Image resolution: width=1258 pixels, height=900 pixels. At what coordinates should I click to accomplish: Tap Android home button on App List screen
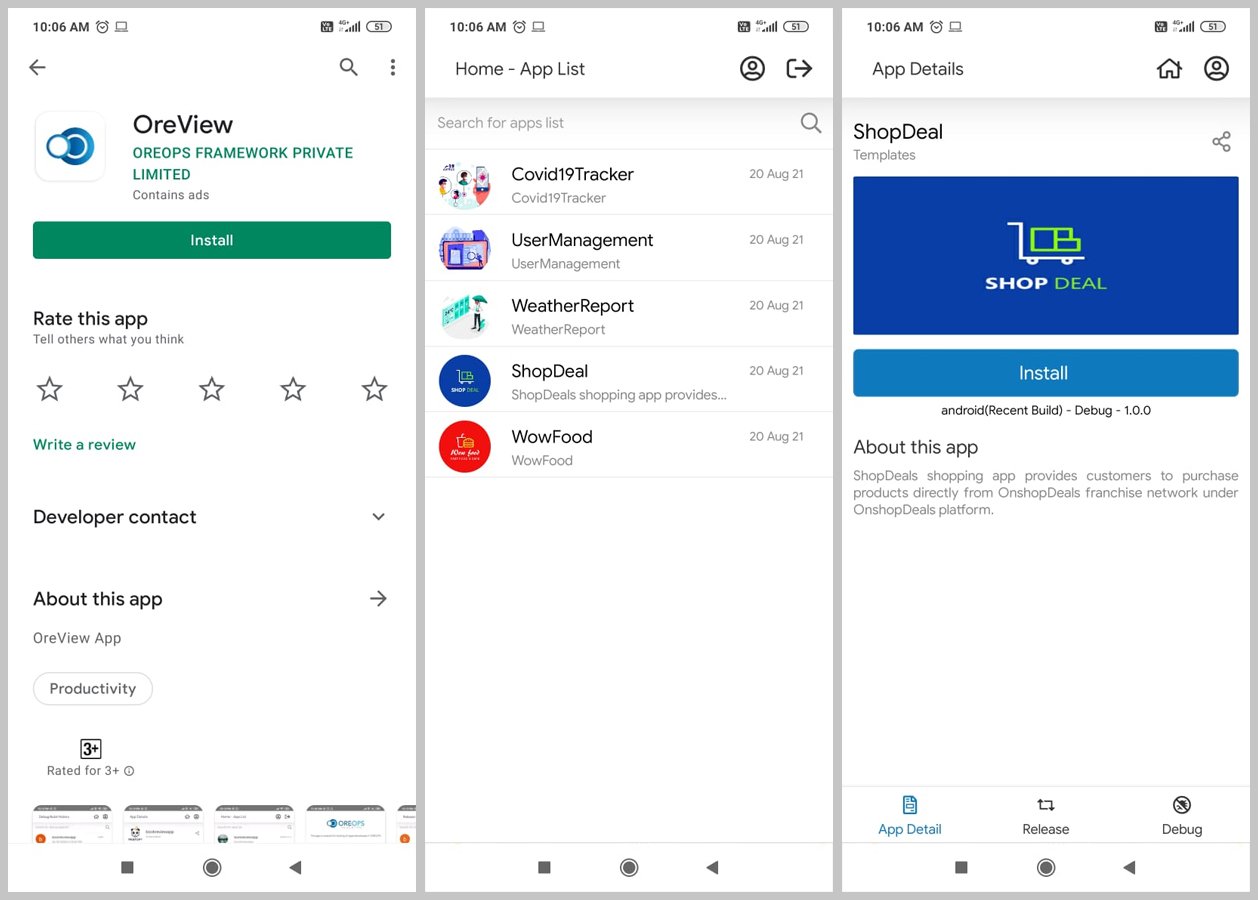click(x=629, y=868)
